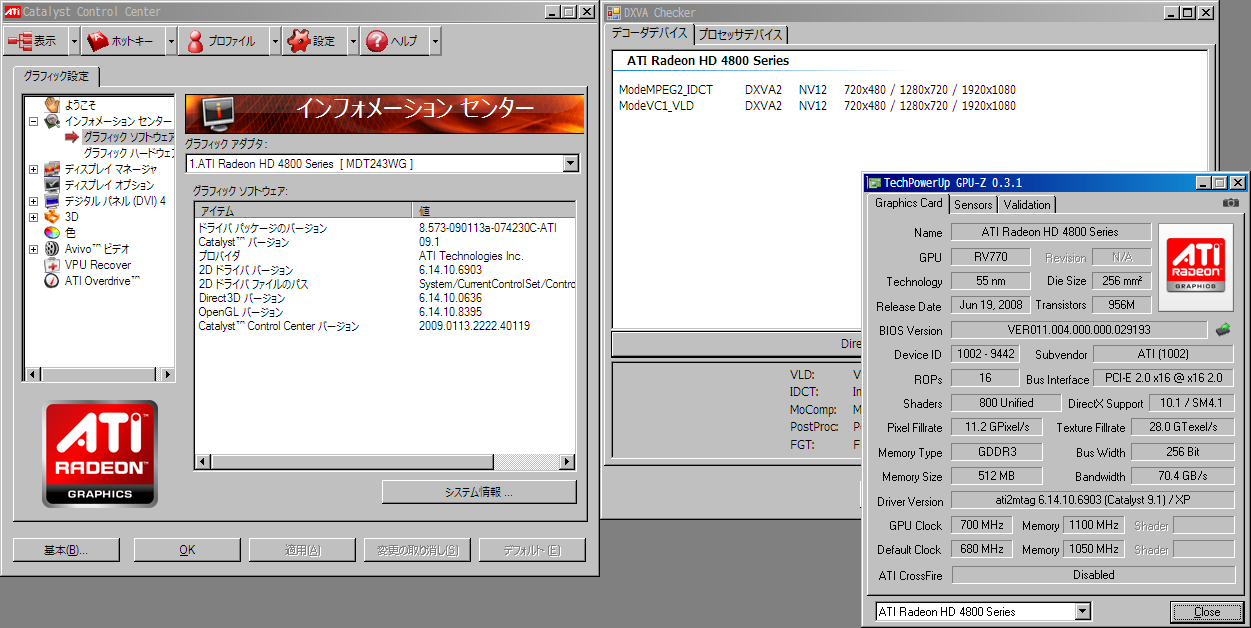Click the OK button in Catalyst
Screen dimensions: 1251x628
187,550
